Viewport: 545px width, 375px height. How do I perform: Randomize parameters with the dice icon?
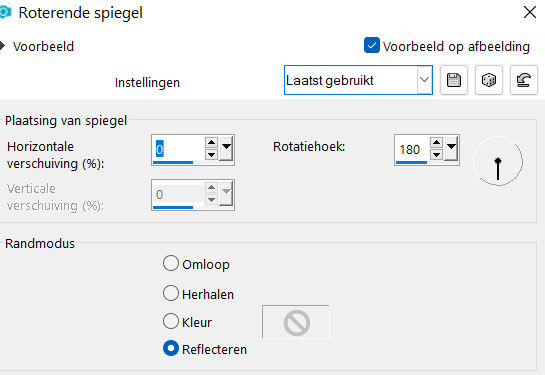(489, 80)
